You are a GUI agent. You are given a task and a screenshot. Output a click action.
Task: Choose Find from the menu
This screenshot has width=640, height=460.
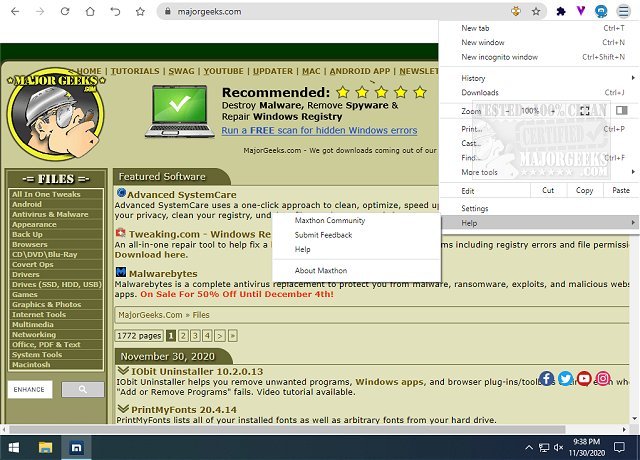539,158
